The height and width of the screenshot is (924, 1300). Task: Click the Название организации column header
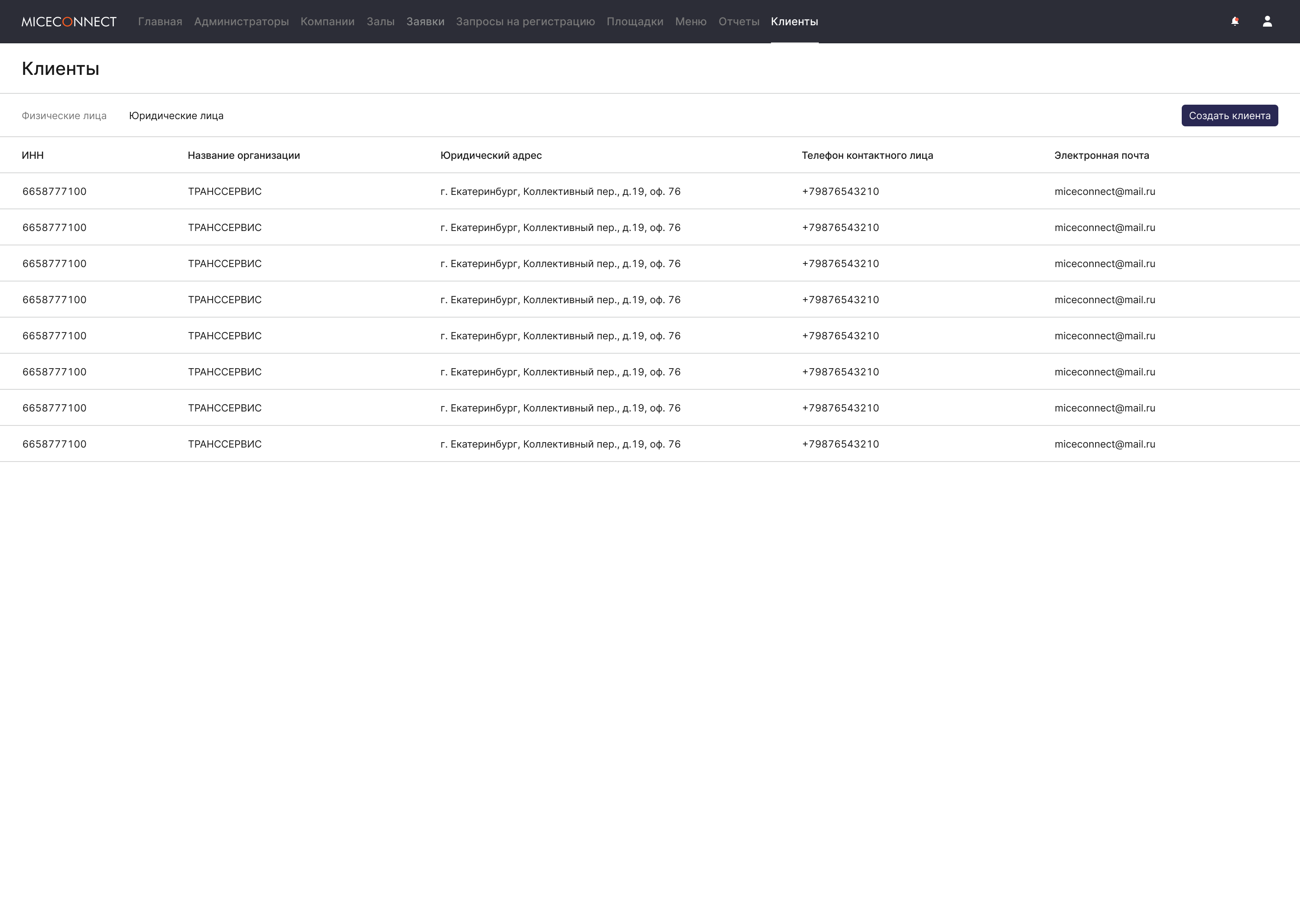[x=244, y=155]
